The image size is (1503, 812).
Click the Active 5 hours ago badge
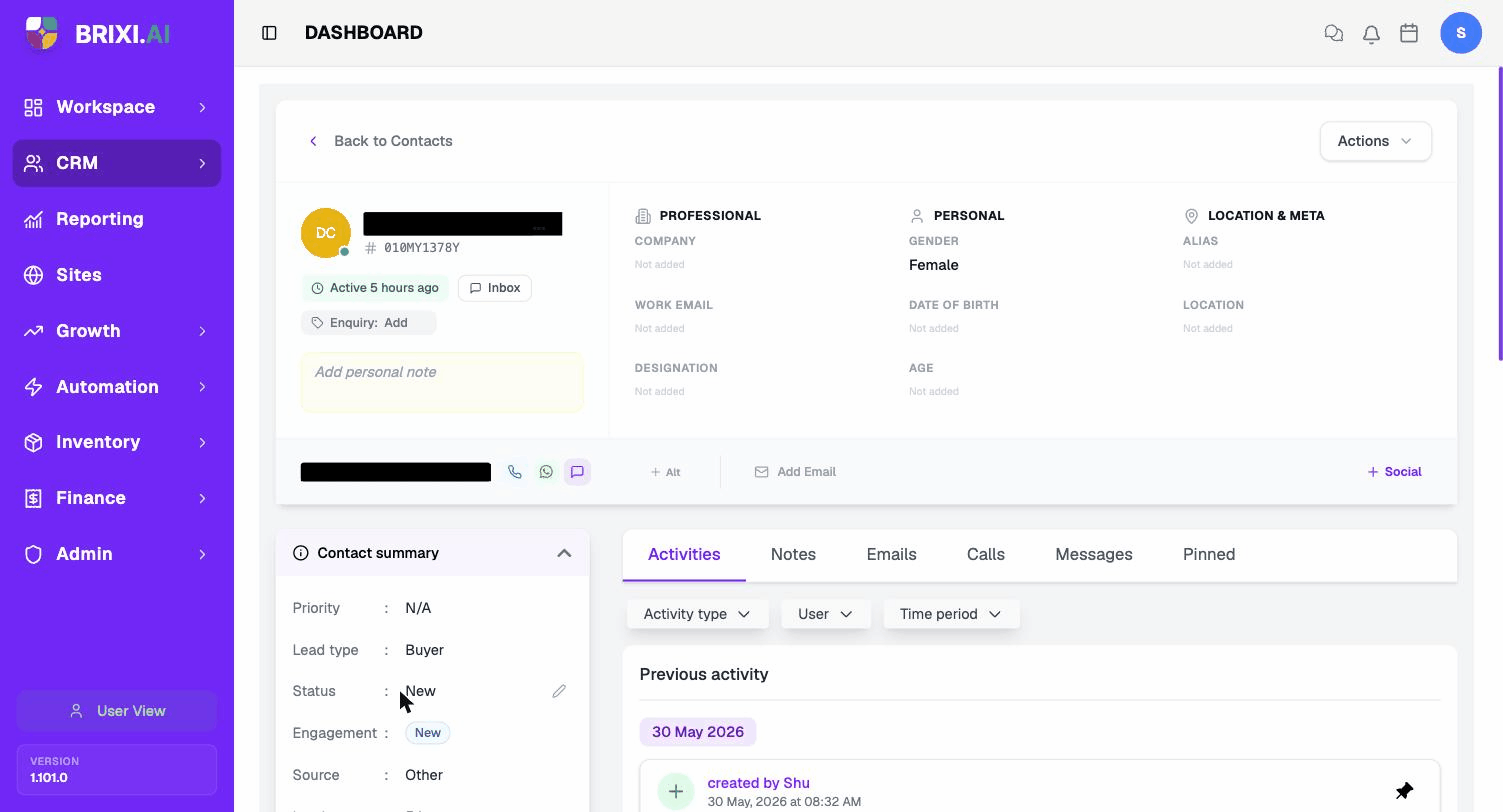375,288
